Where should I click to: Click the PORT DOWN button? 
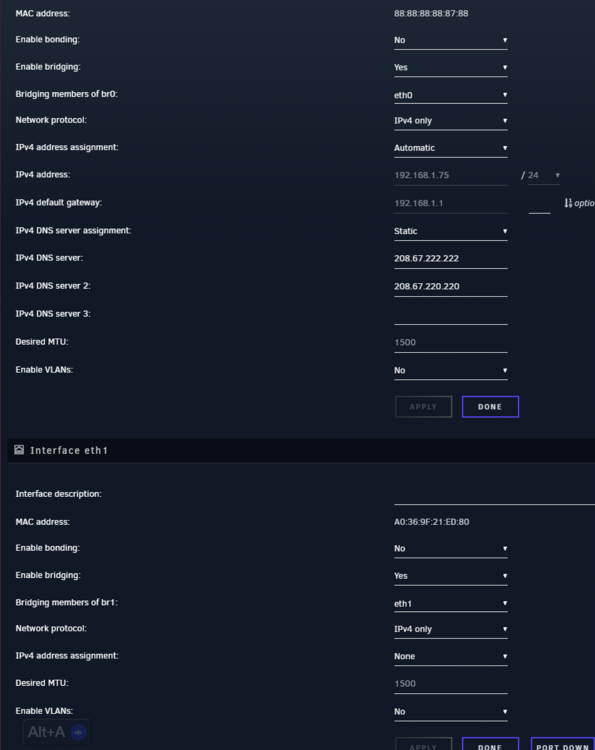click(562, 744)
